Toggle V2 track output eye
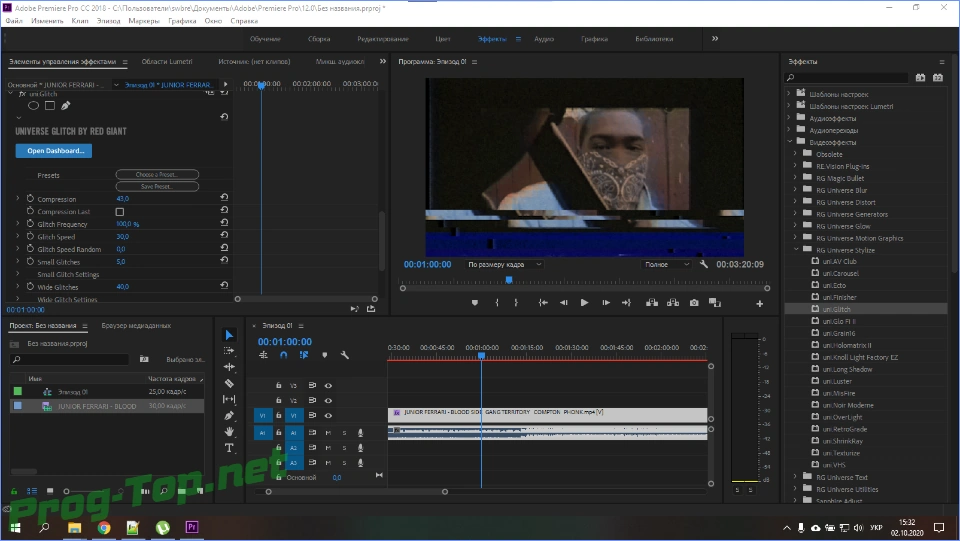 pyautogui.click(x=328, y=400)
